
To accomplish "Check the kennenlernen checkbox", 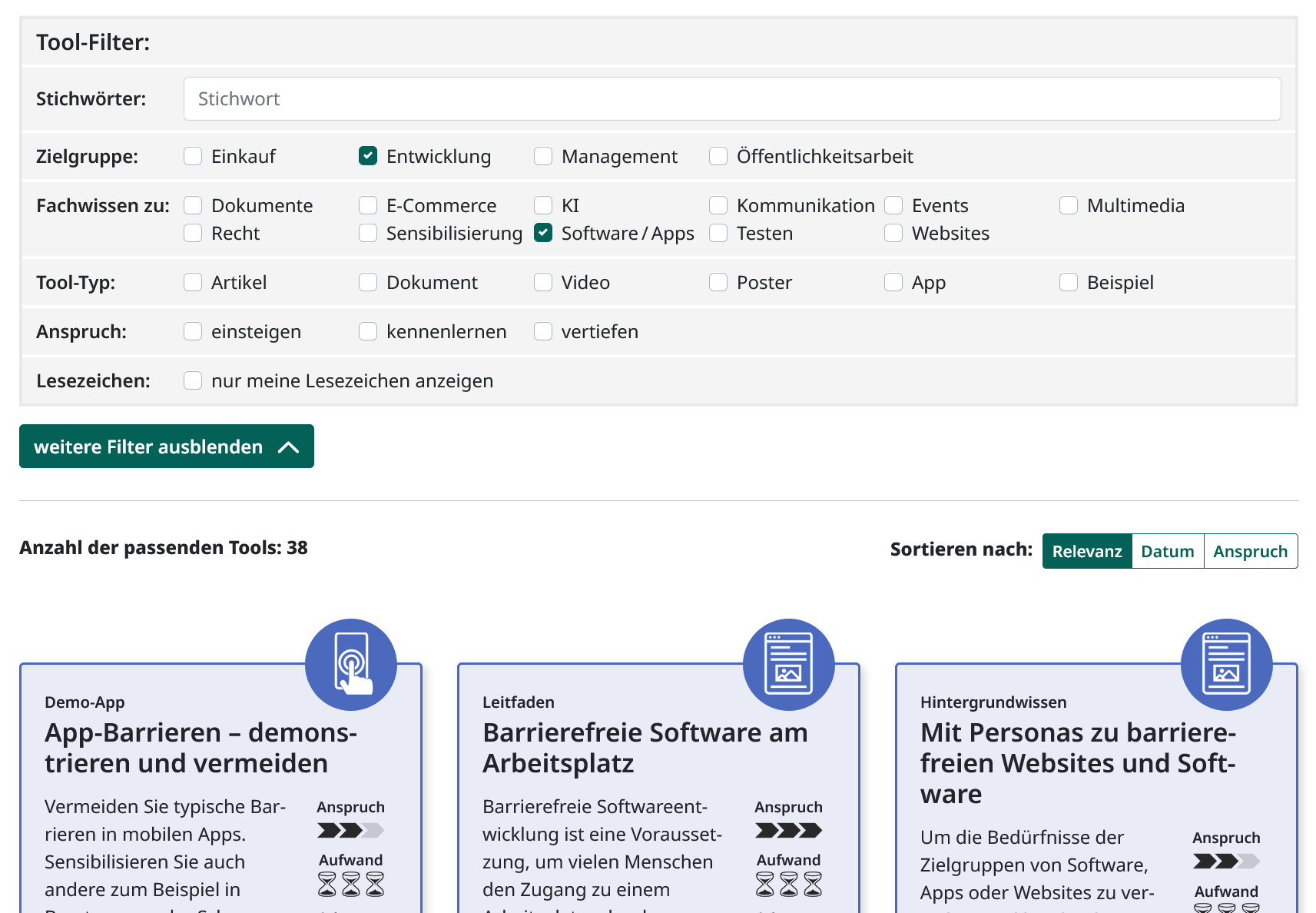I will tap(368, 331).
